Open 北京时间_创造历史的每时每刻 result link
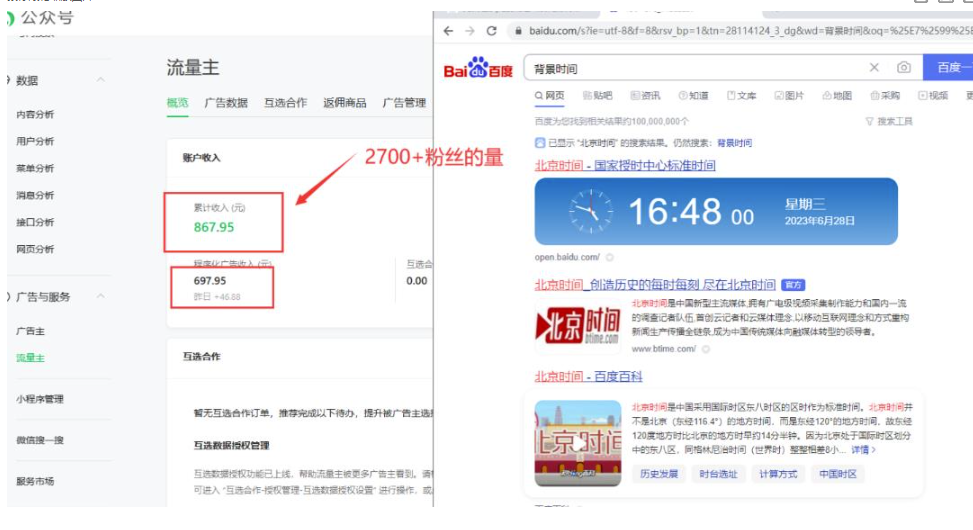The image size is (973, 530). click(655, 285)
